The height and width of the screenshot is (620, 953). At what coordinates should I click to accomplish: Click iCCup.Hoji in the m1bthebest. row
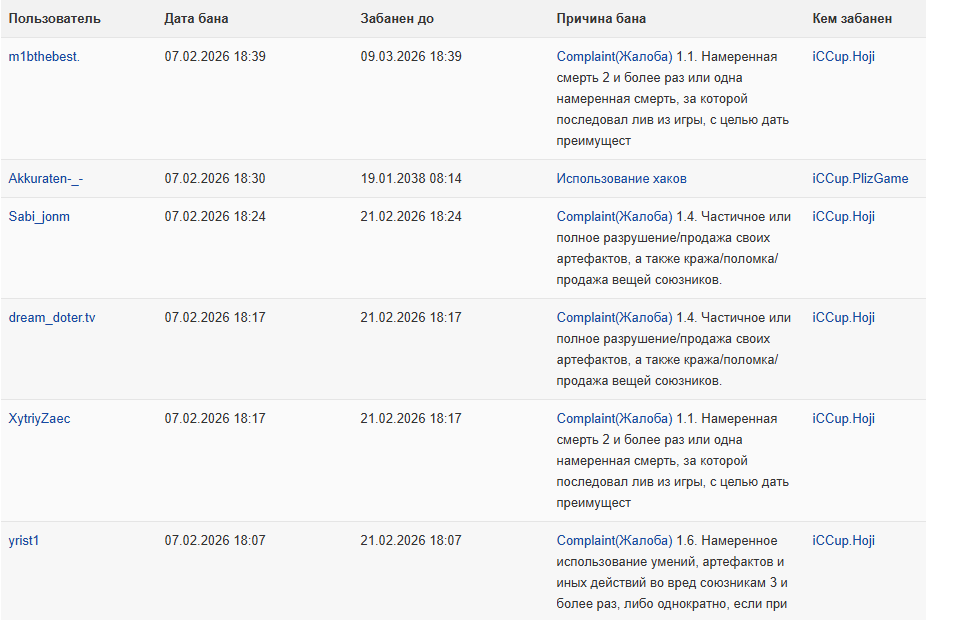[x=843, y=57]
